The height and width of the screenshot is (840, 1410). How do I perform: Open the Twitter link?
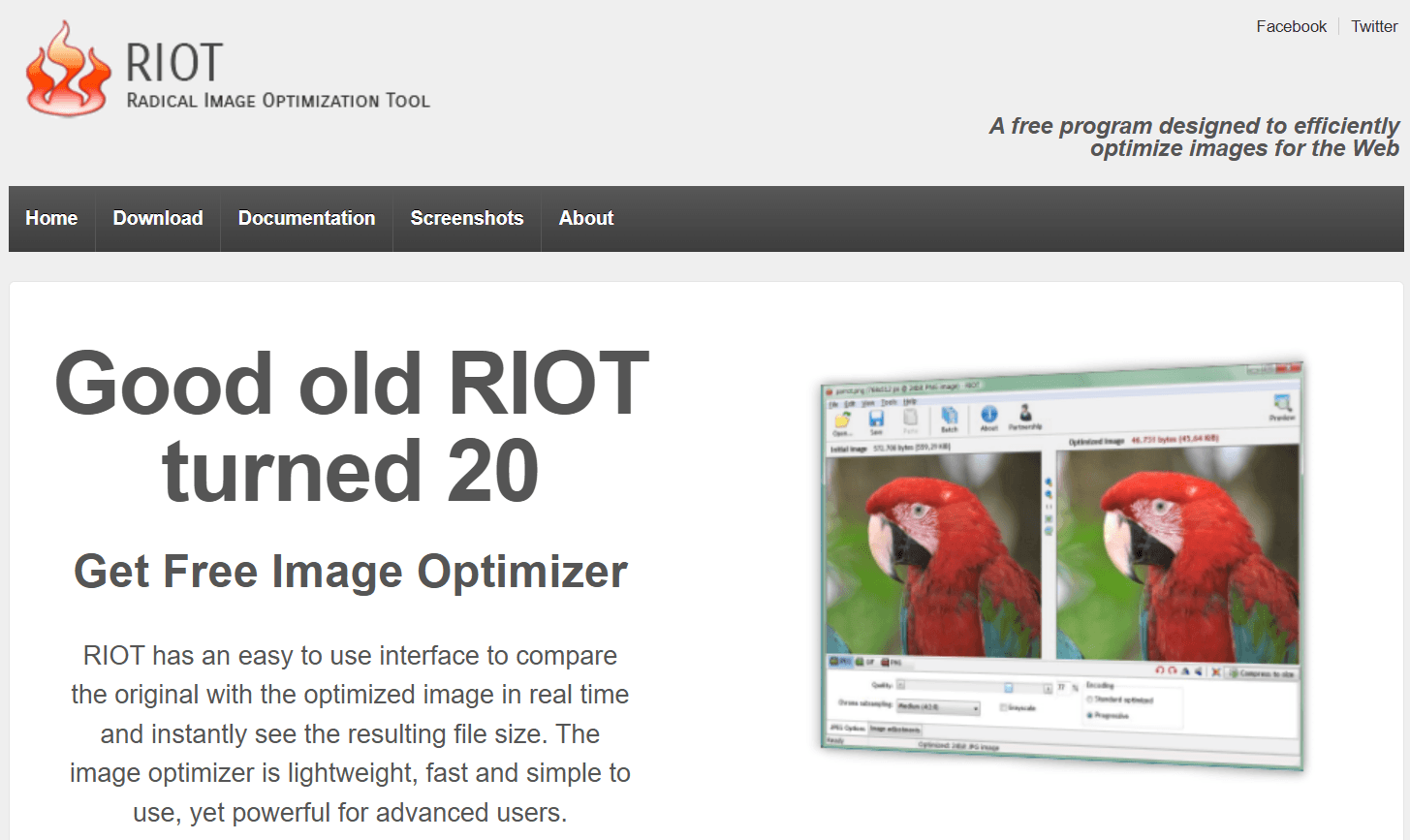1374,27
